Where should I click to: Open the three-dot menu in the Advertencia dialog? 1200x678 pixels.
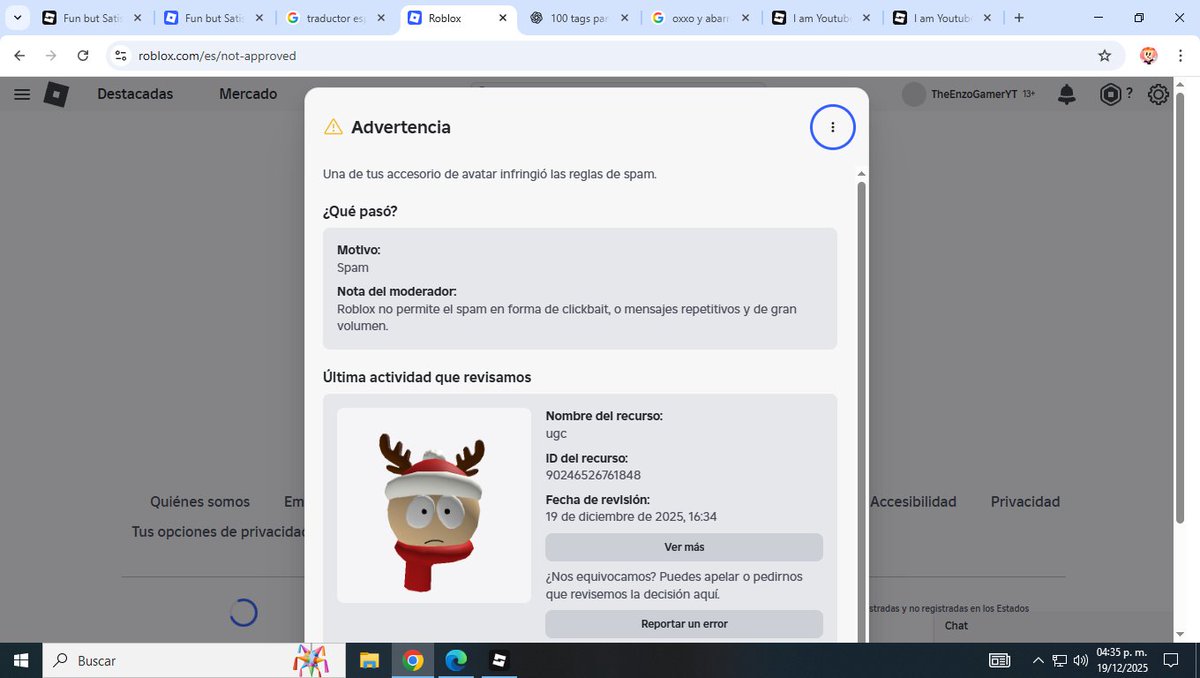click(832, 127)
